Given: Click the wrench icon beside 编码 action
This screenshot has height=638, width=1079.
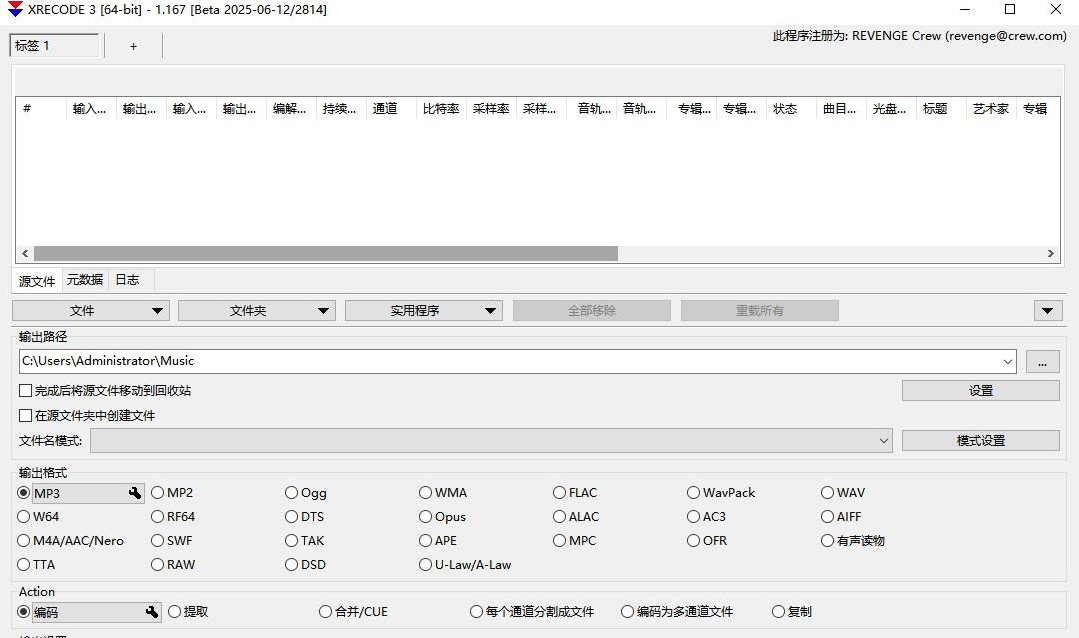Looking at the screenshot, I should [x=152, y=612].
